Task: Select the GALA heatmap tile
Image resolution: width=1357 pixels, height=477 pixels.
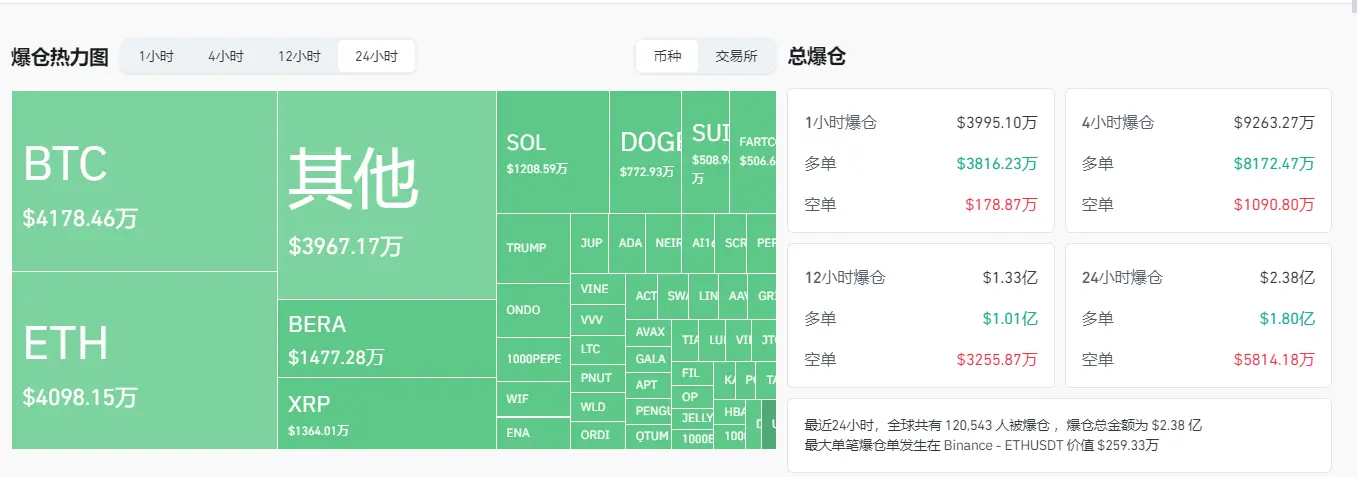Action: [x=648, y=359]
